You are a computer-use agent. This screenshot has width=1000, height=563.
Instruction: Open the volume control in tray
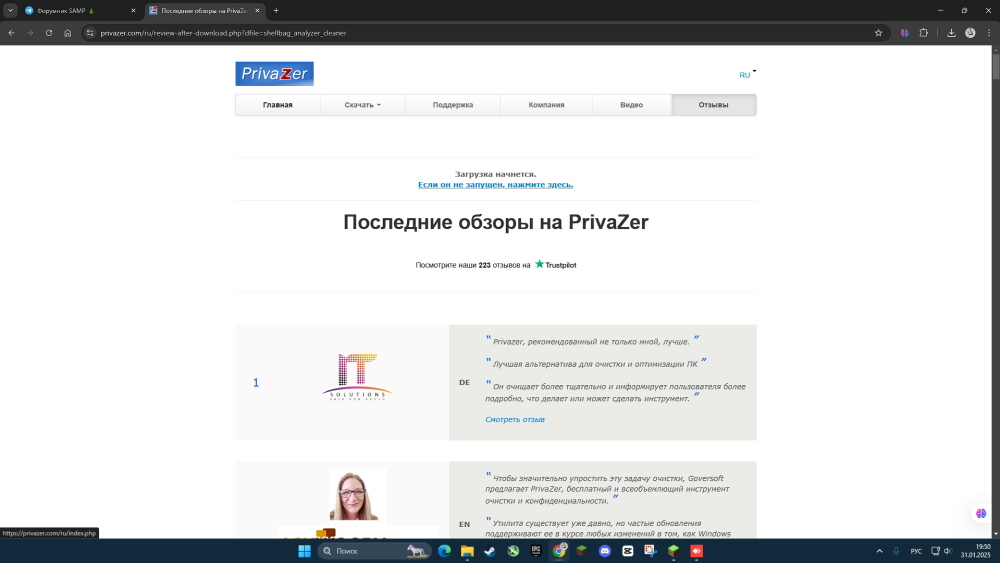948,551
